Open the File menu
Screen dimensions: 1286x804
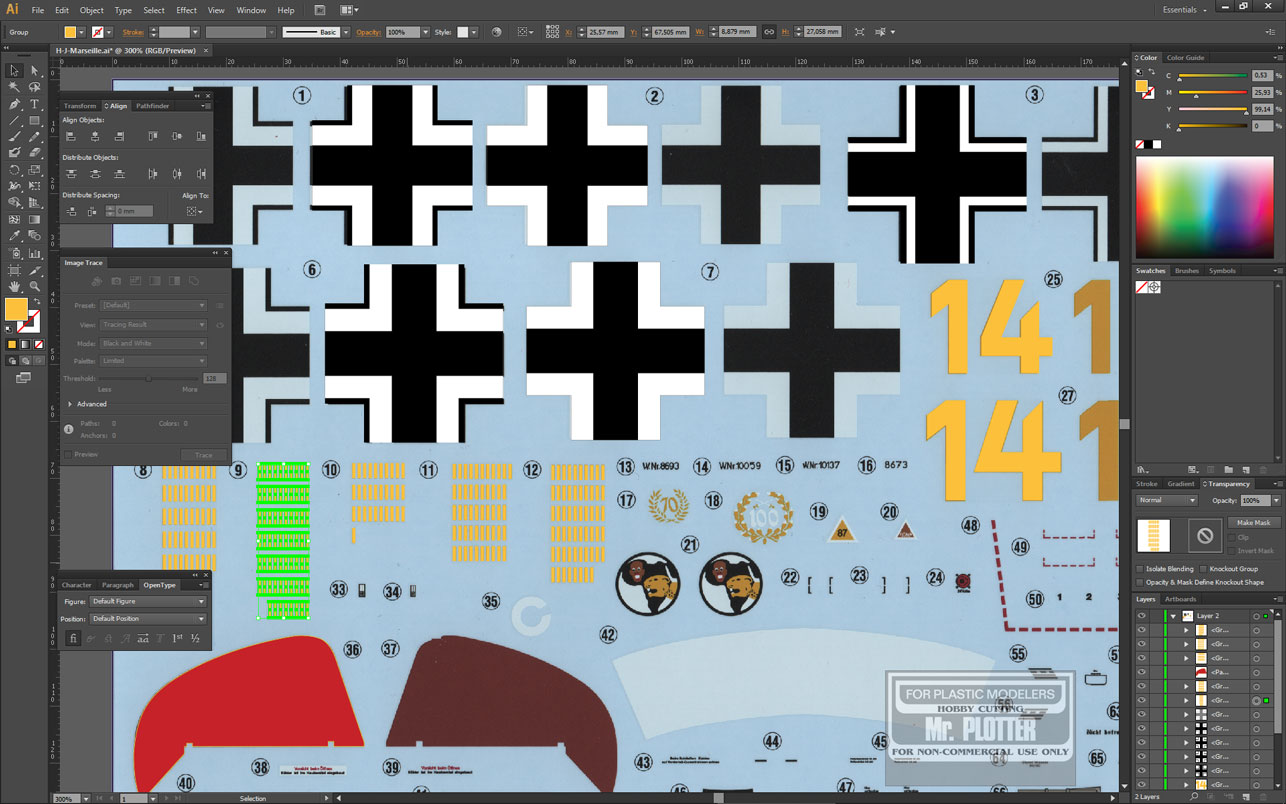[37, 10]
